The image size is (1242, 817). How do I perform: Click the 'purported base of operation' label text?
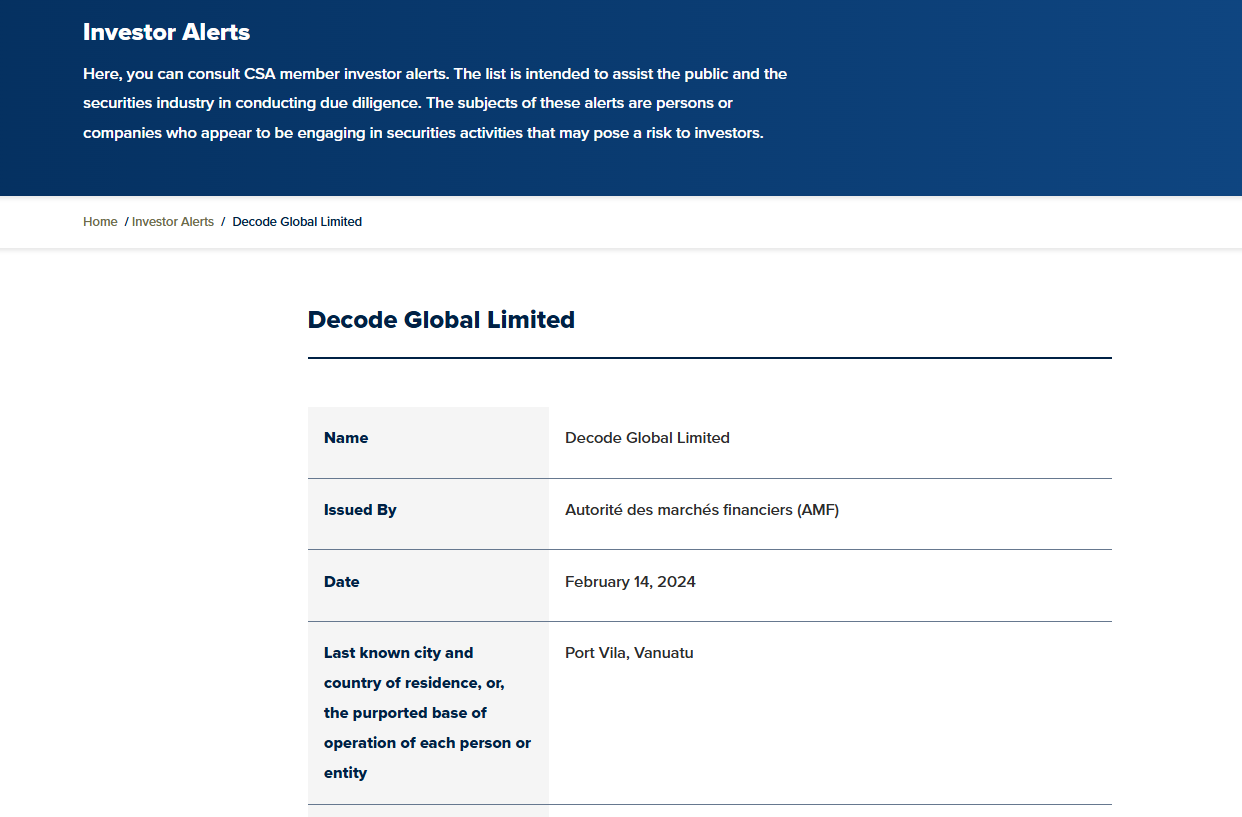click(x=427, y=728)
